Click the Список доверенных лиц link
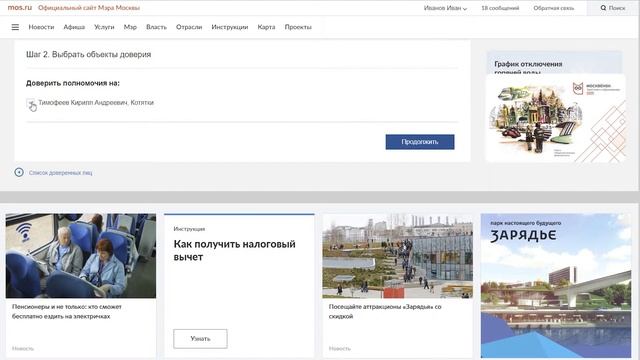This screenshot has height=360, width=640. pos(60,173)
